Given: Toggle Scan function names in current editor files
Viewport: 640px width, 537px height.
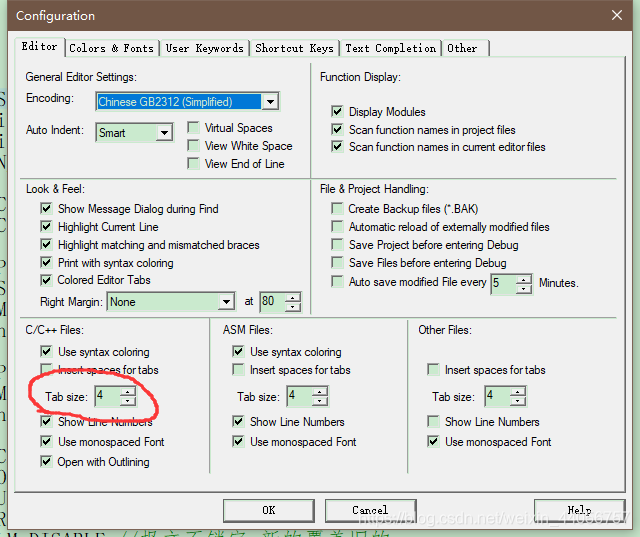Looking at the screenshot, I should pos(337,146).
